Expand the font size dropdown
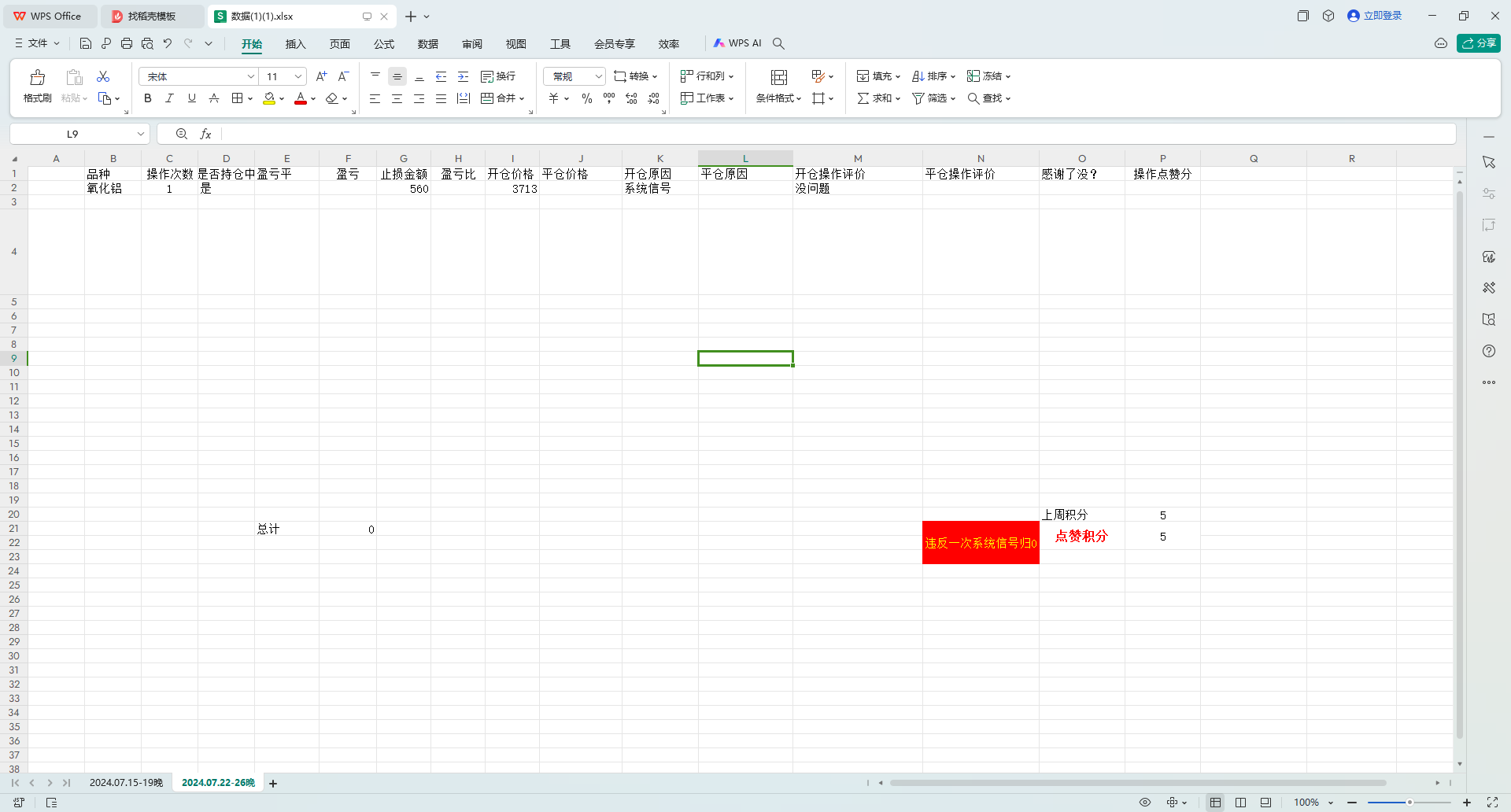Viewport: 1511px width, 812px height. coord(298,76)
